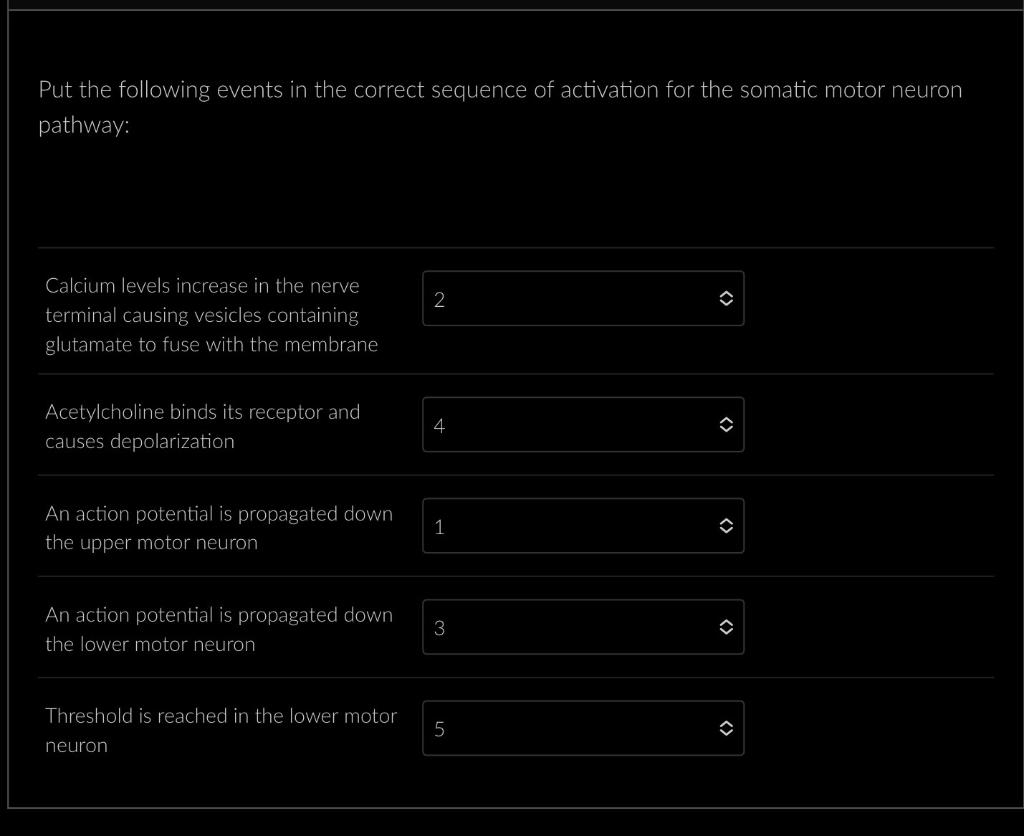This screenshot has height=836, width=1024.
Task: Click the chevron on the upper motor neuron dropdown
Action: tap(727, 525)
